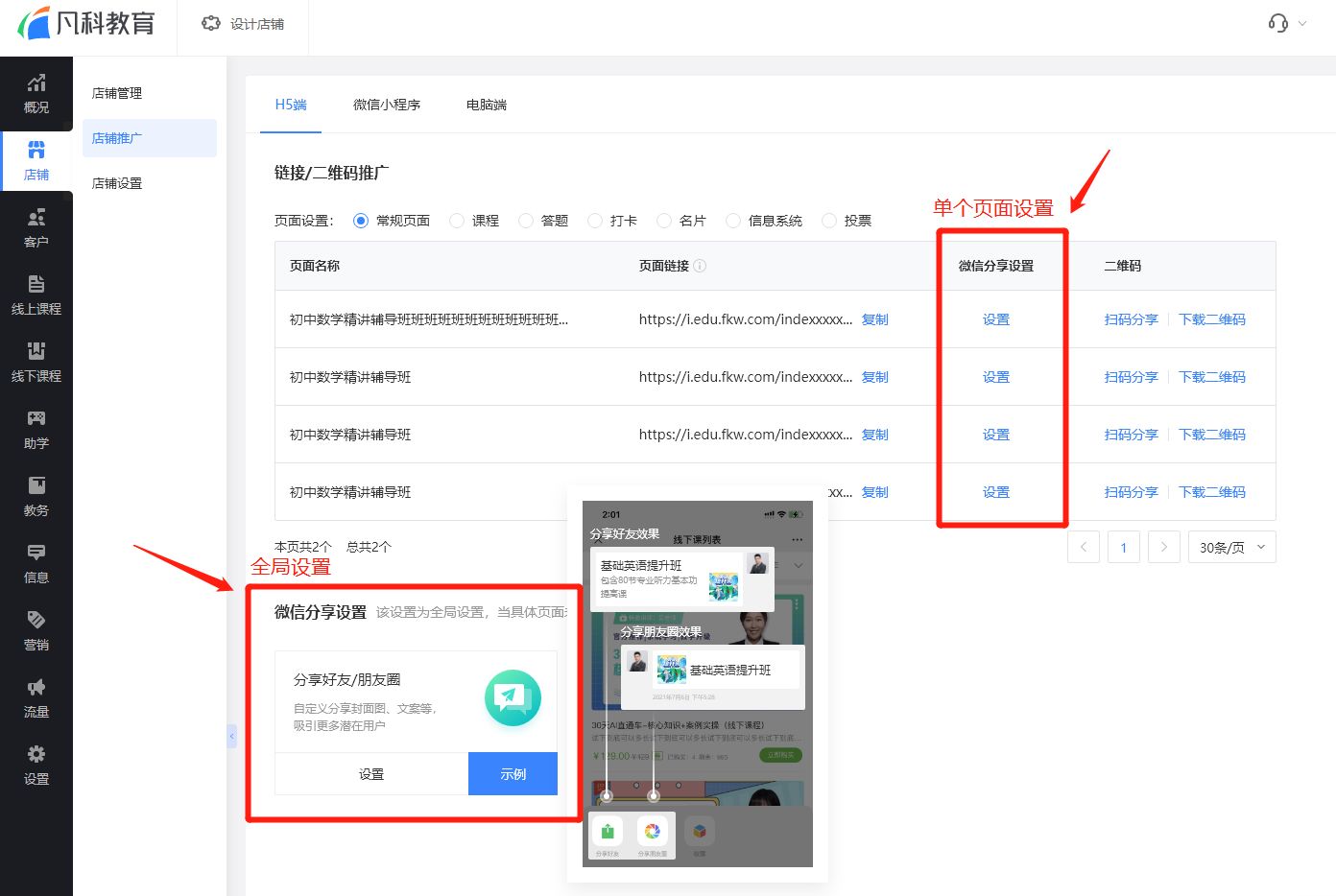The height and width of the screenshot is (896, 1336).
Task: Click 下载二维码 in the third row
Action: [1212, 435]
